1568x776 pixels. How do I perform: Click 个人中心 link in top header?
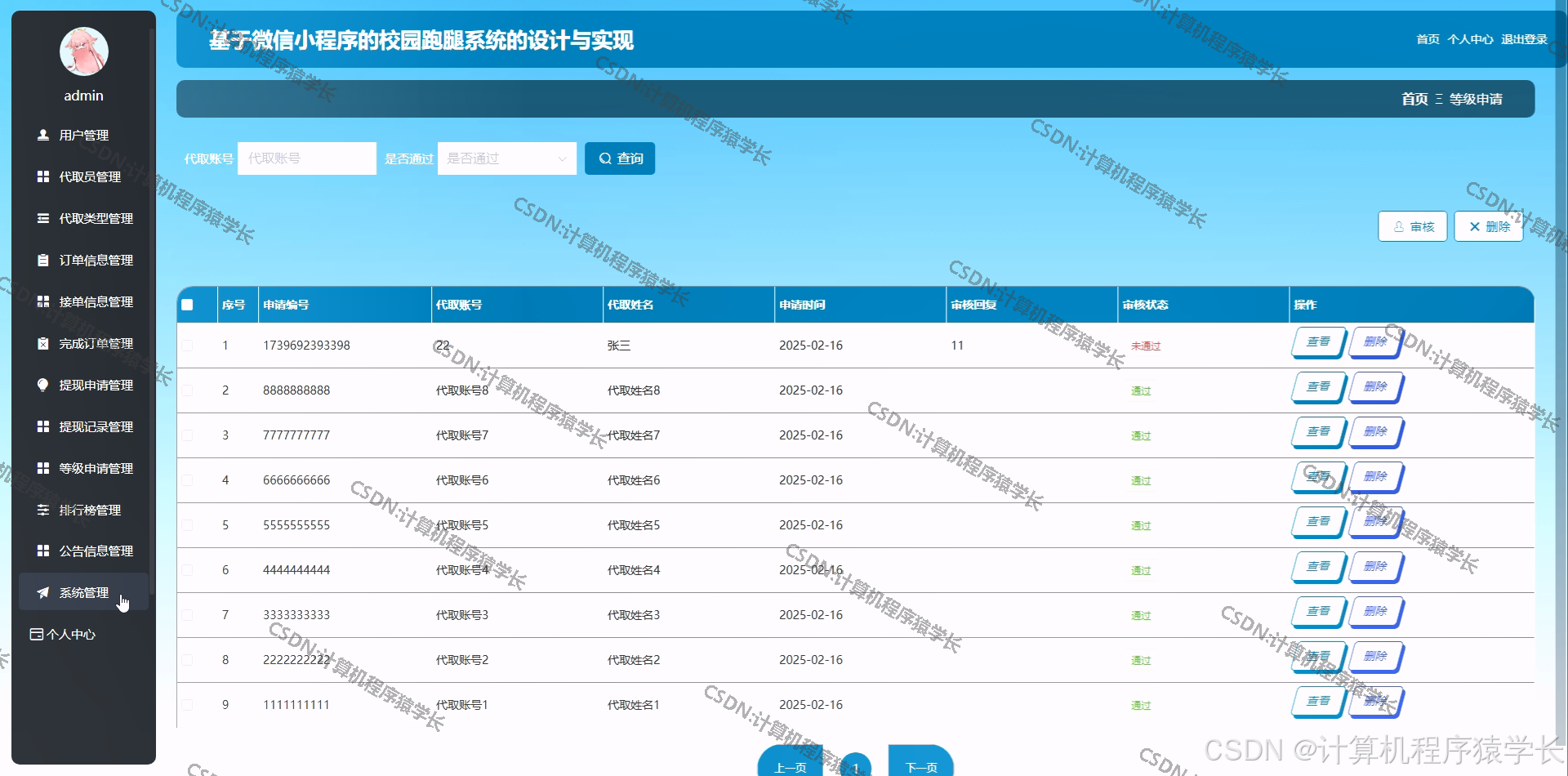click(x=1470, y=39)
